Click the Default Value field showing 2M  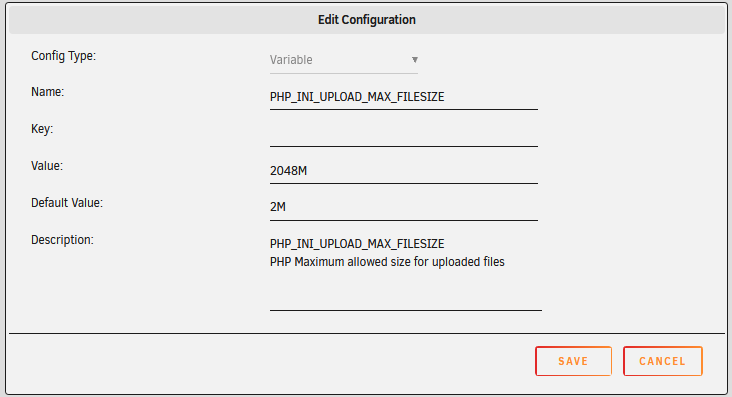404,207
